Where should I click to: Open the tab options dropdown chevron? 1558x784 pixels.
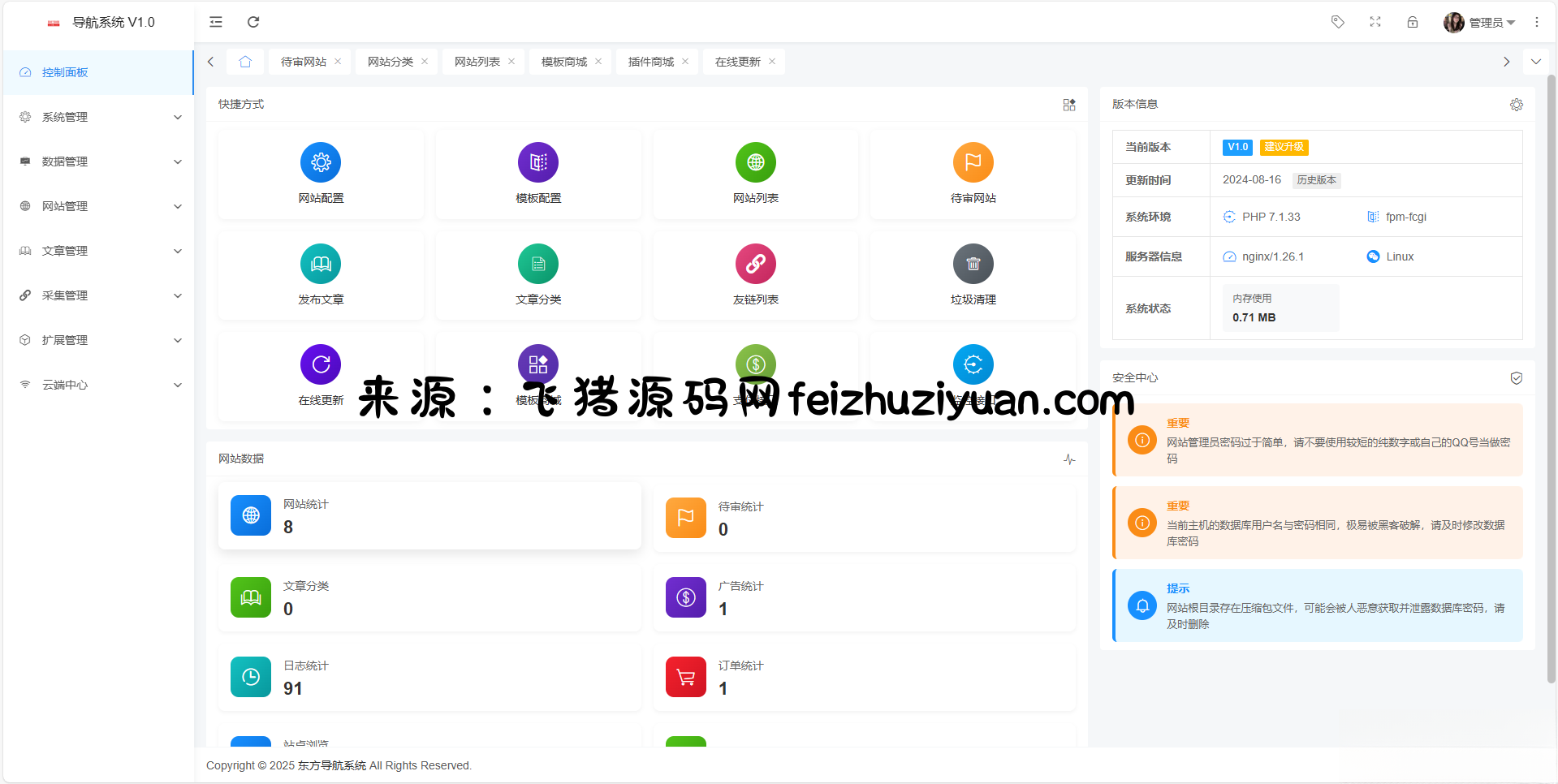[x=1536, y=62]
